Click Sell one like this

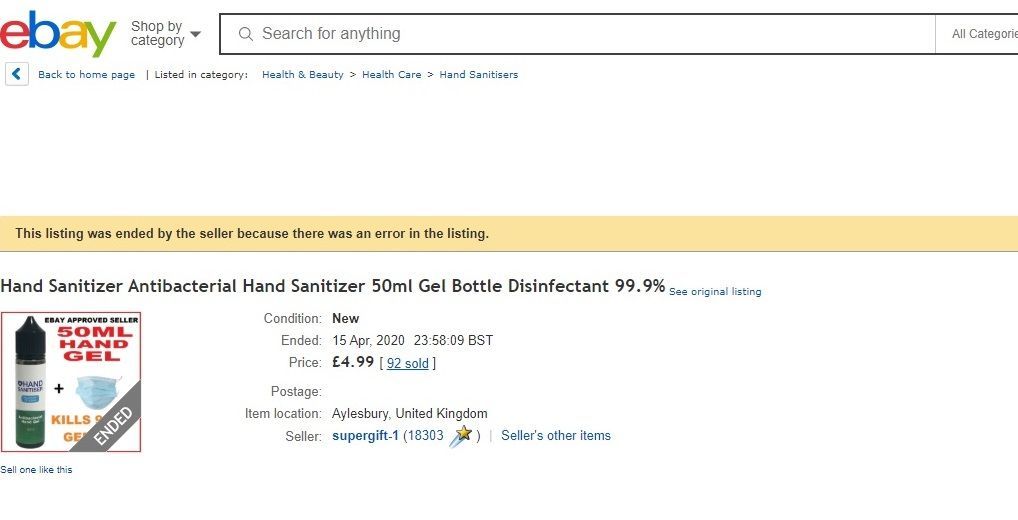(36, 470)
